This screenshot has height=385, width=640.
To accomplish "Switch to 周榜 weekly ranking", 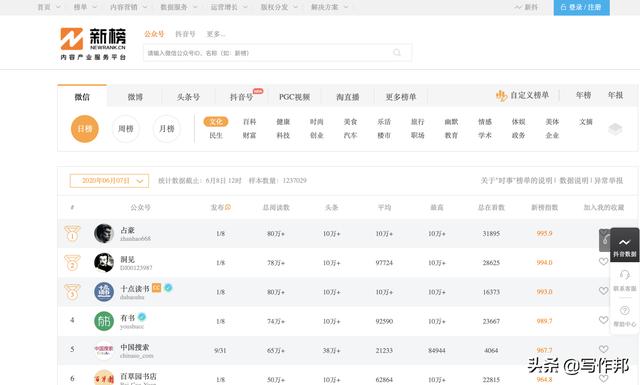I will [126, 129].
